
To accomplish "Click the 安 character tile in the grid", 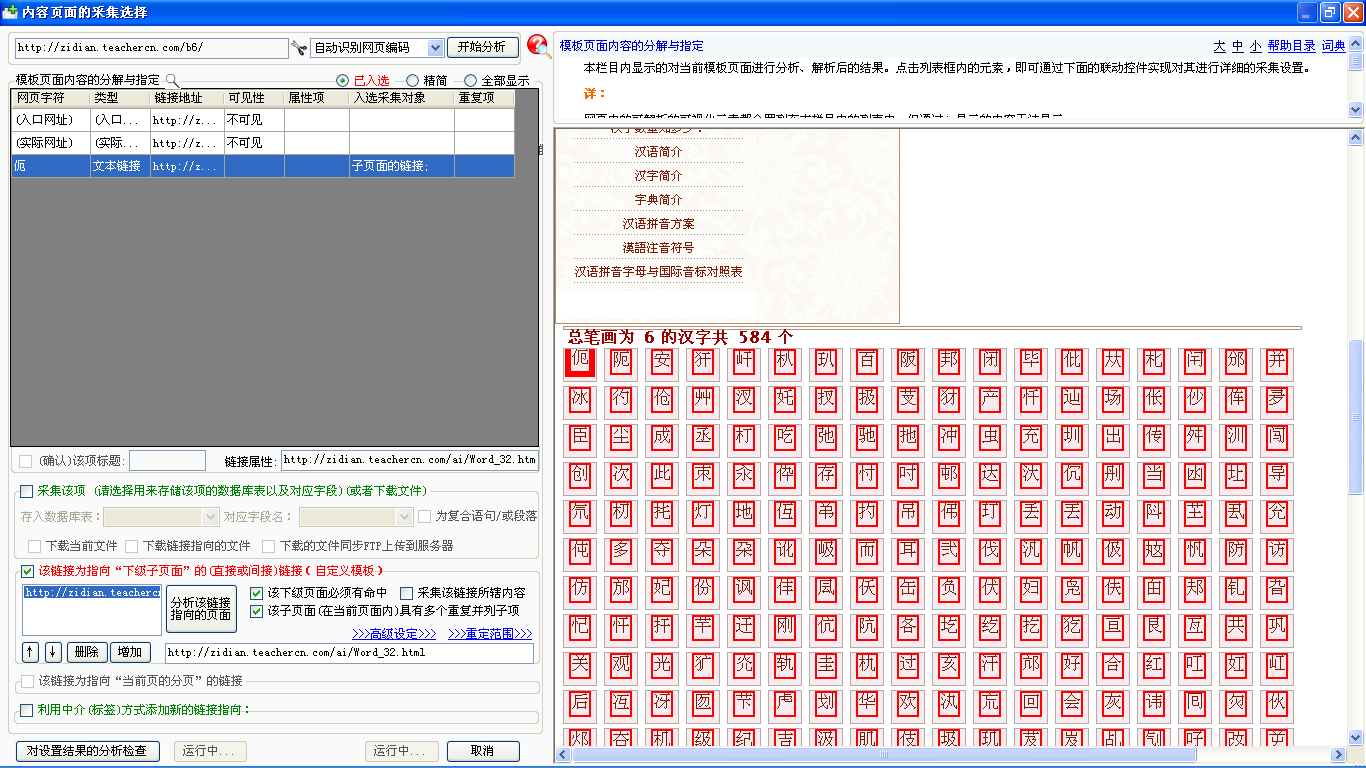I will (661, 362).
